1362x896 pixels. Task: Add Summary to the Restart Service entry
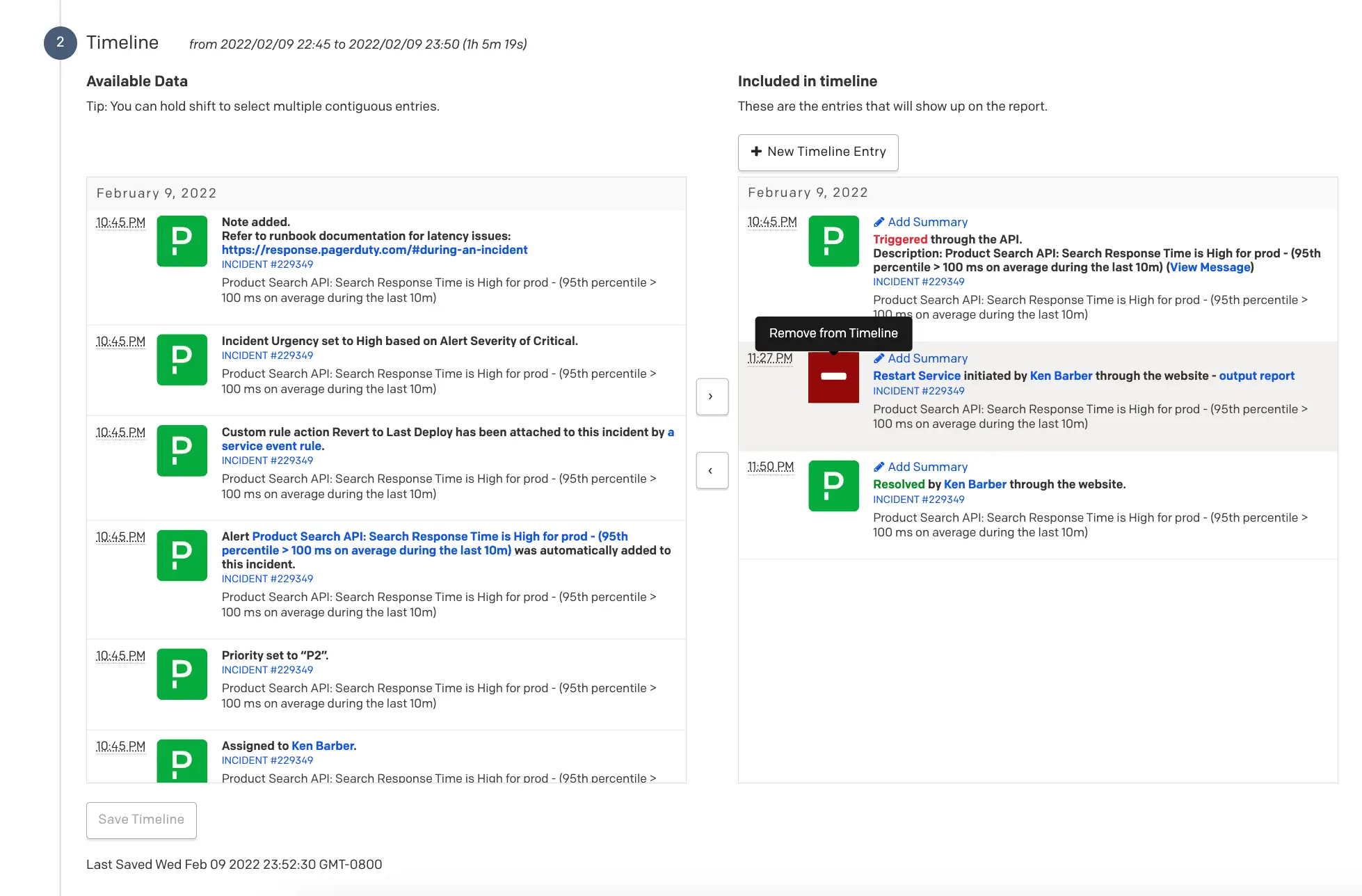920,358
